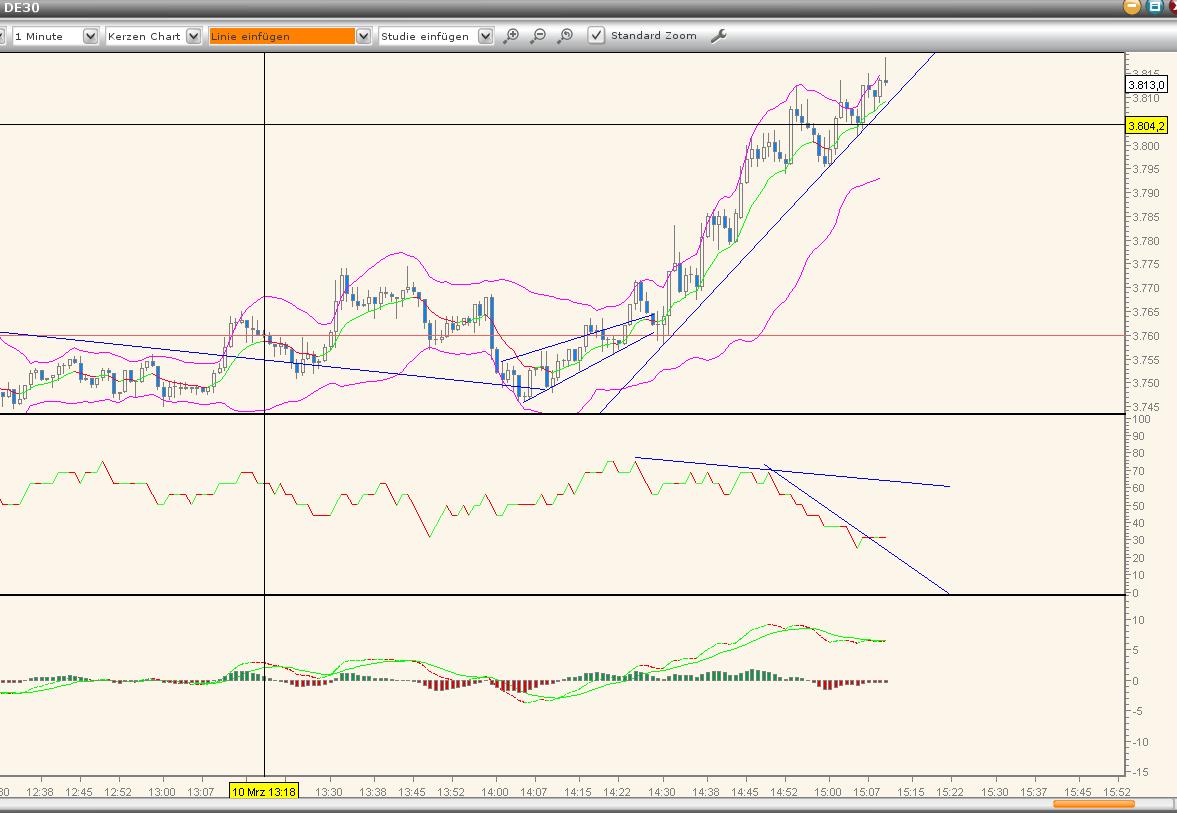Image resolution: width=1177 pixels, height=813 pixels.
Task: Click the yellow 3.804,2 price marker
Action: click(1148, 126)
